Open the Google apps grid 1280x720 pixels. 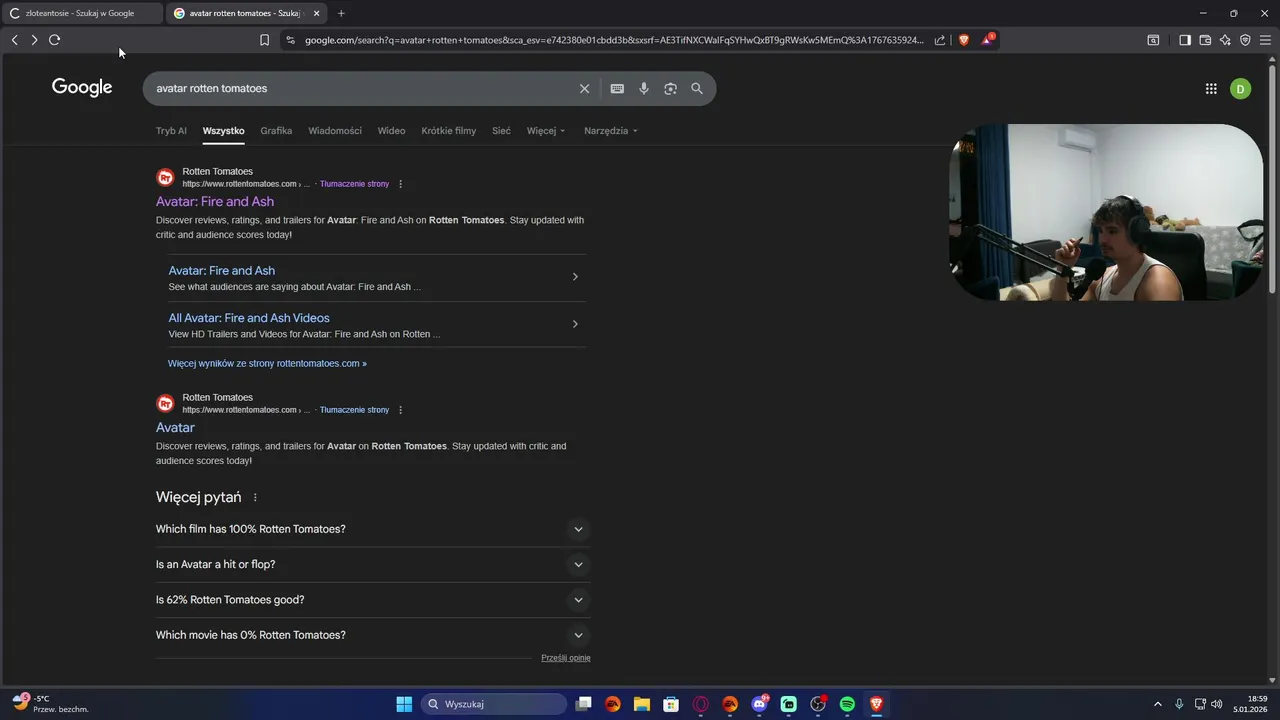coord(1211,88)
